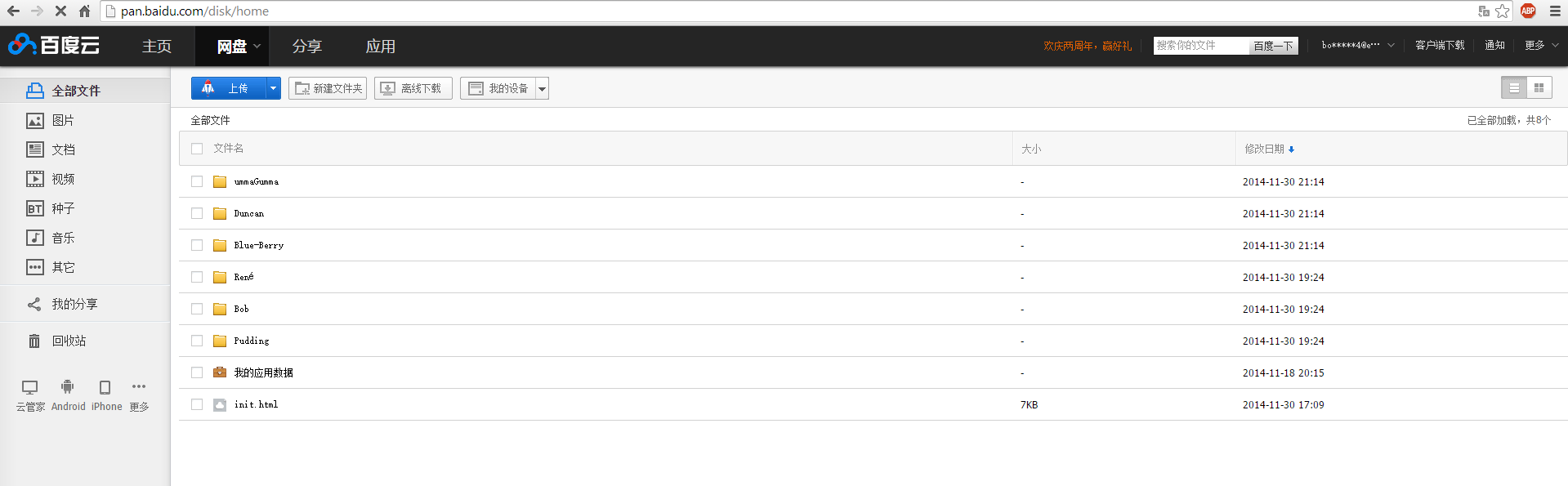Open the Apps (应用) tab

click(x=381, y=47)
